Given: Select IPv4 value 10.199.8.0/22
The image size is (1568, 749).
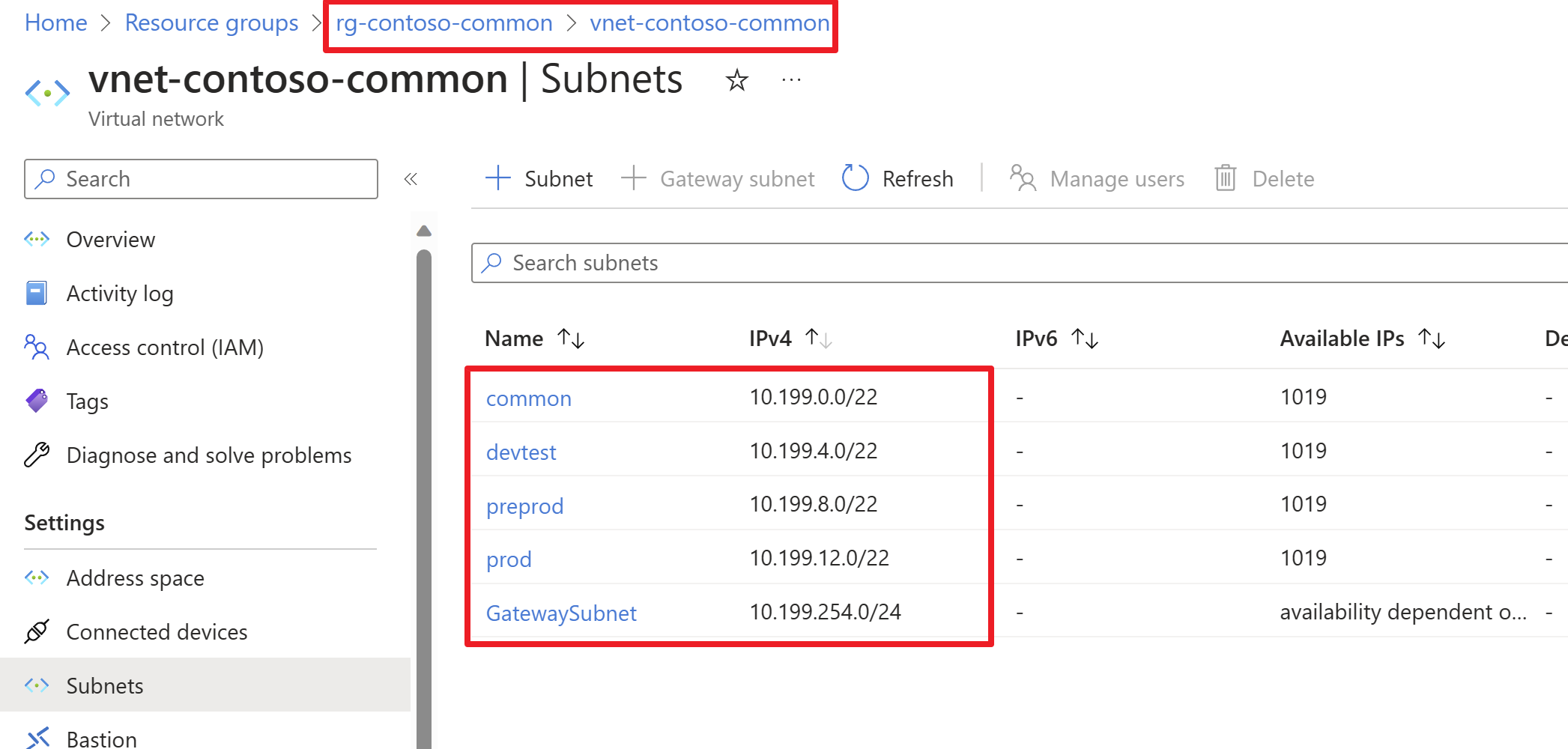Looking at the screenshot, I should click(x=813, y=504).
